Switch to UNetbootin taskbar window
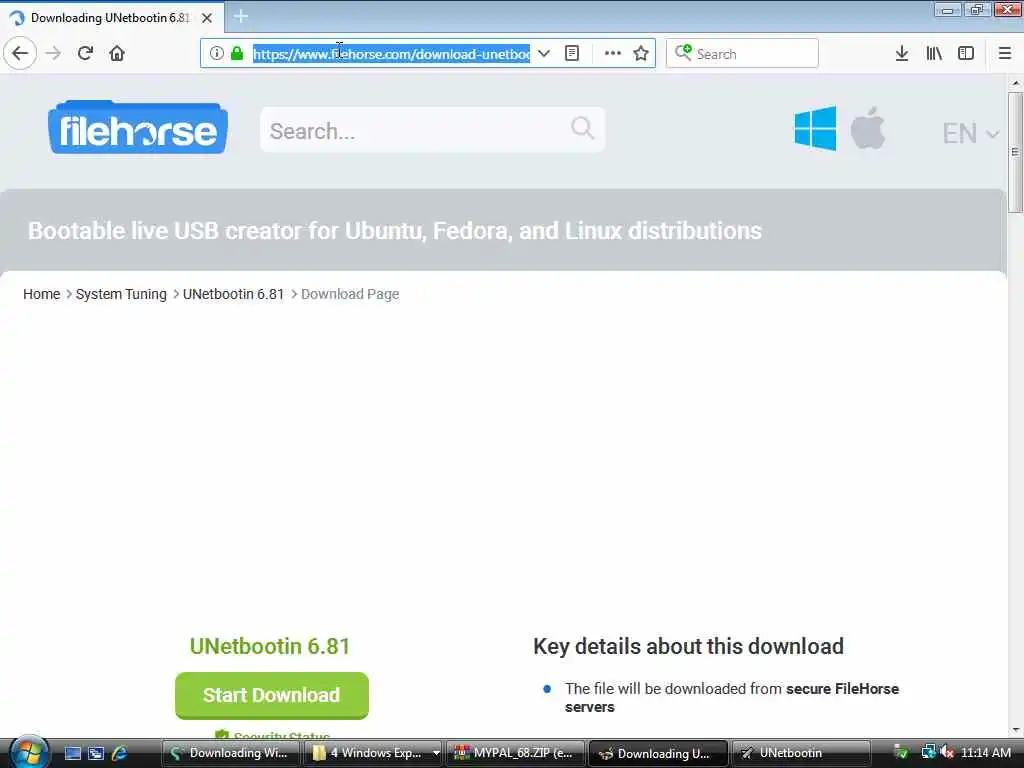This screenshot has width=1024, height=768. tap(801, 754)
